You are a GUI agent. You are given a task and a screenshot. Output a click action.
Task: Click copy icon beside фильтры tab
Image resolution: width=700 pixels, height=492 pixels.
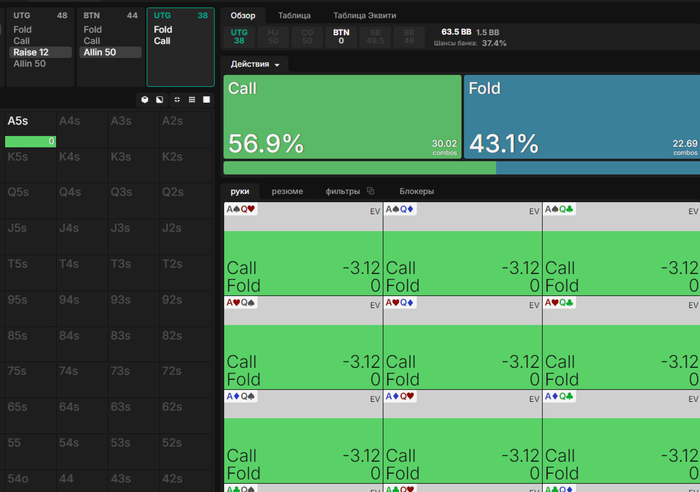pos(371,191)
